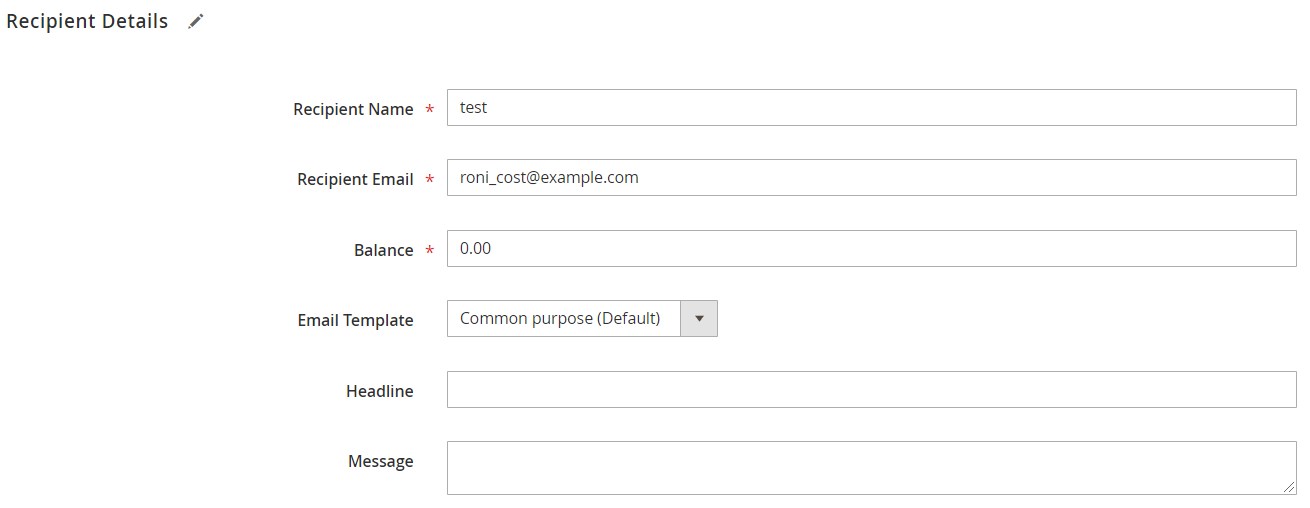Click the Common purpose (Default) selection text
Image resolution: width=1310 pixels, height=508 pixels.
[560, 319]
